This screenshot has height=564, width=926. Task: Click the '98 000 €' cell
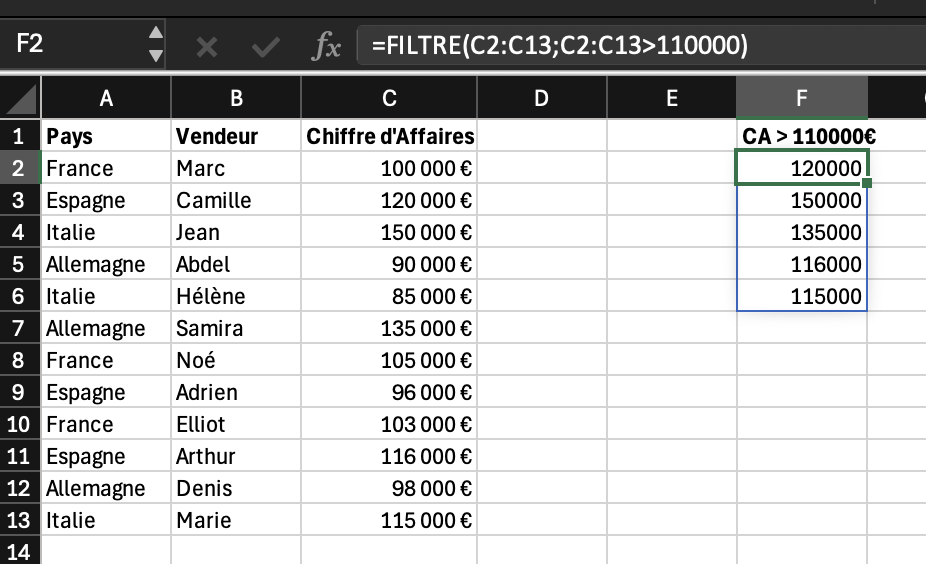click(389, 488)
